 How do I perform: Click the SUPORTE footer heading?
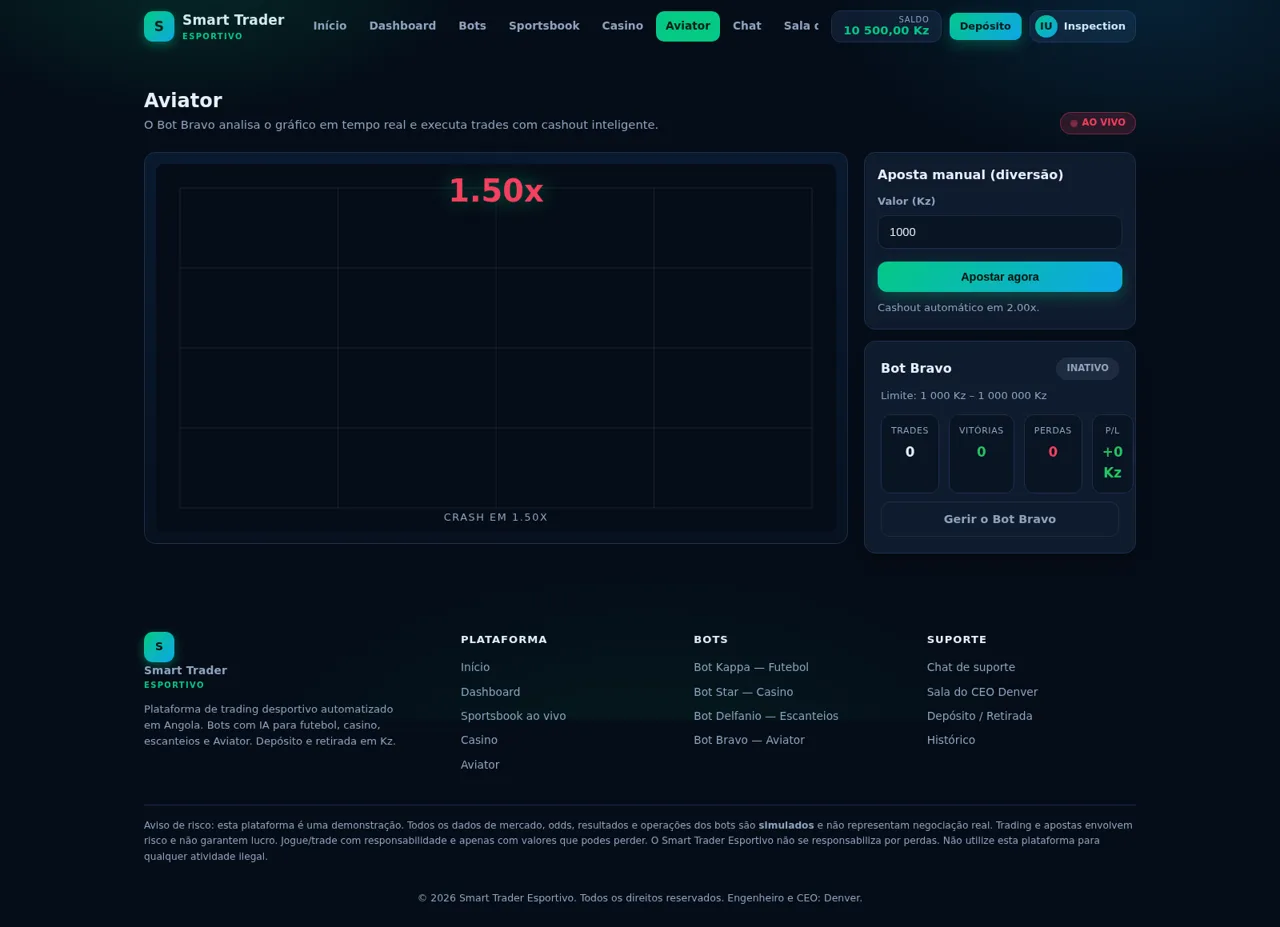[957, 640]
